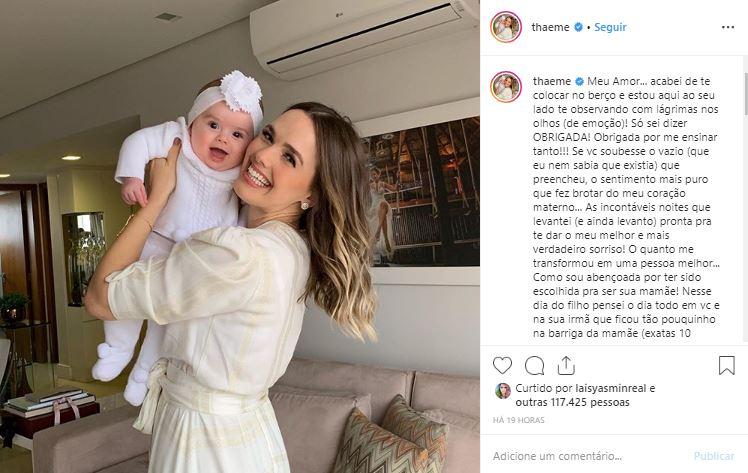Click the Publicar button

pyautogui.click(x=714, y=456)
